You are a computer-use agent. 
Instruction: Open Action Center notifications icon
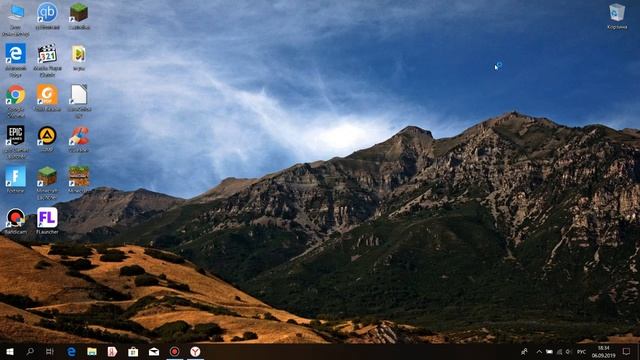point(626,351)
